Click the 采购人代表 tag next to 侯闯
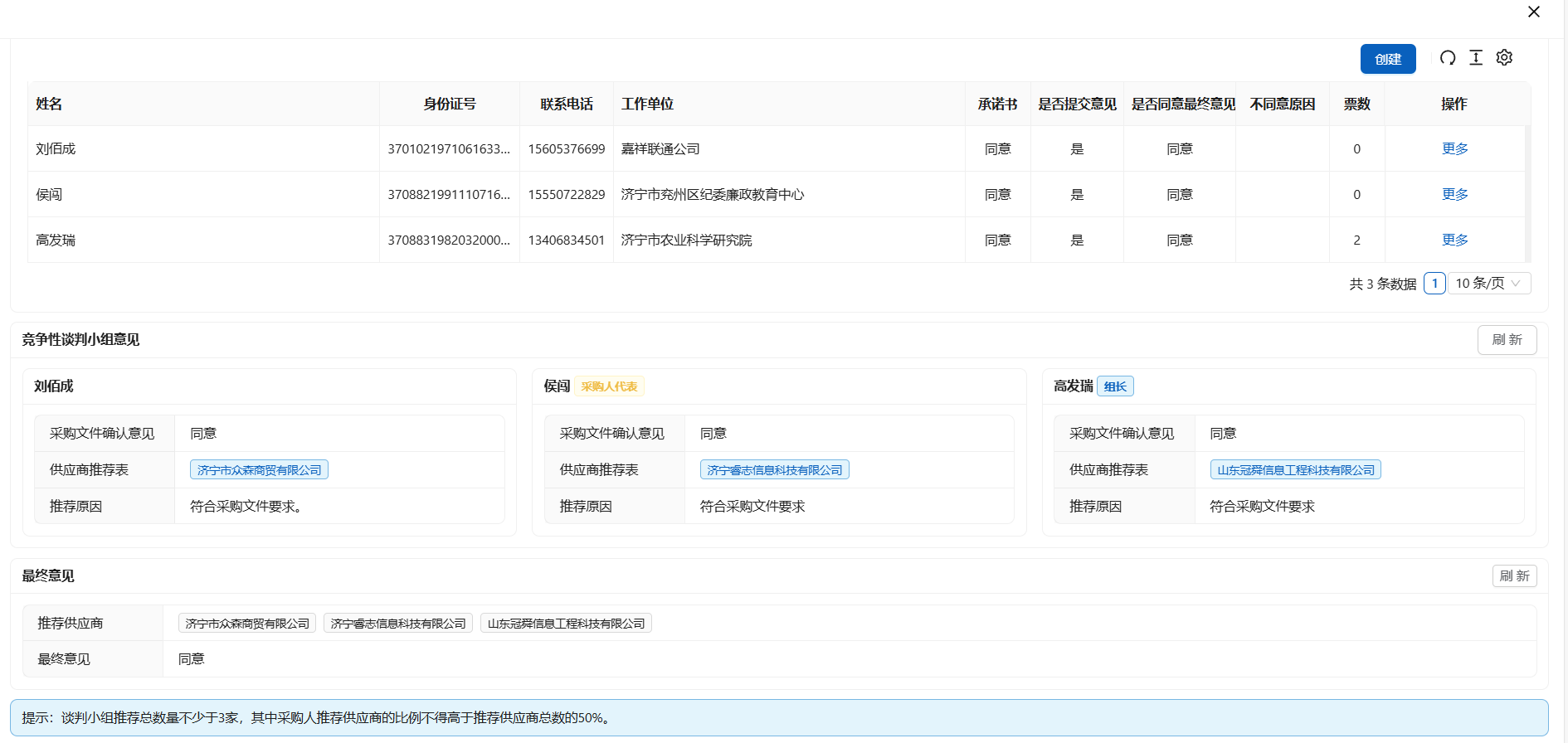Image resolution: width=1568 pixels, height=743 pixels. coord(609,386)
